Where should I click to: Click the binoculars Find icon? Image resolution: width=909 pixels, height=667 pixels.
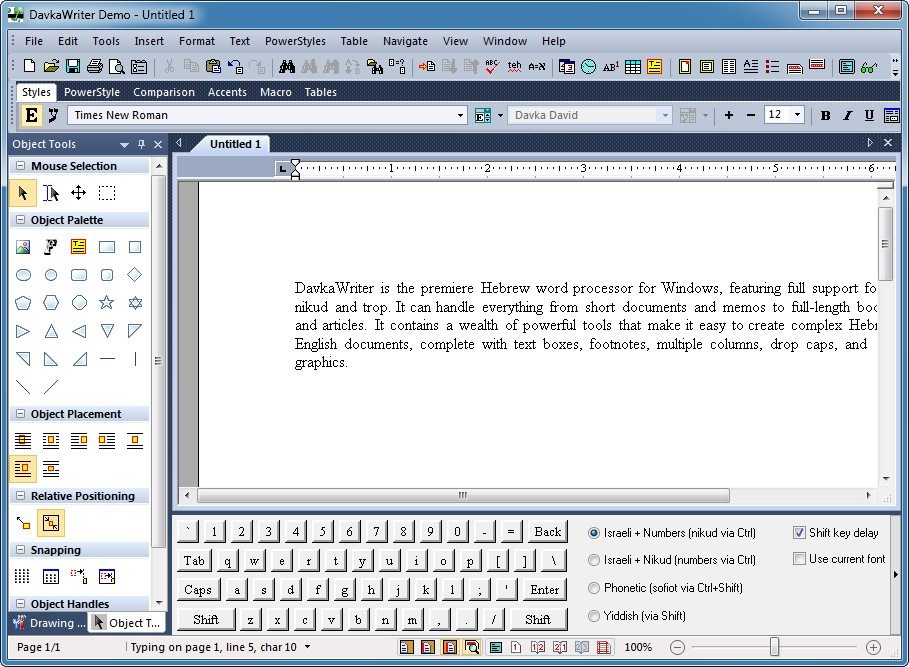(x=287, y=67)
